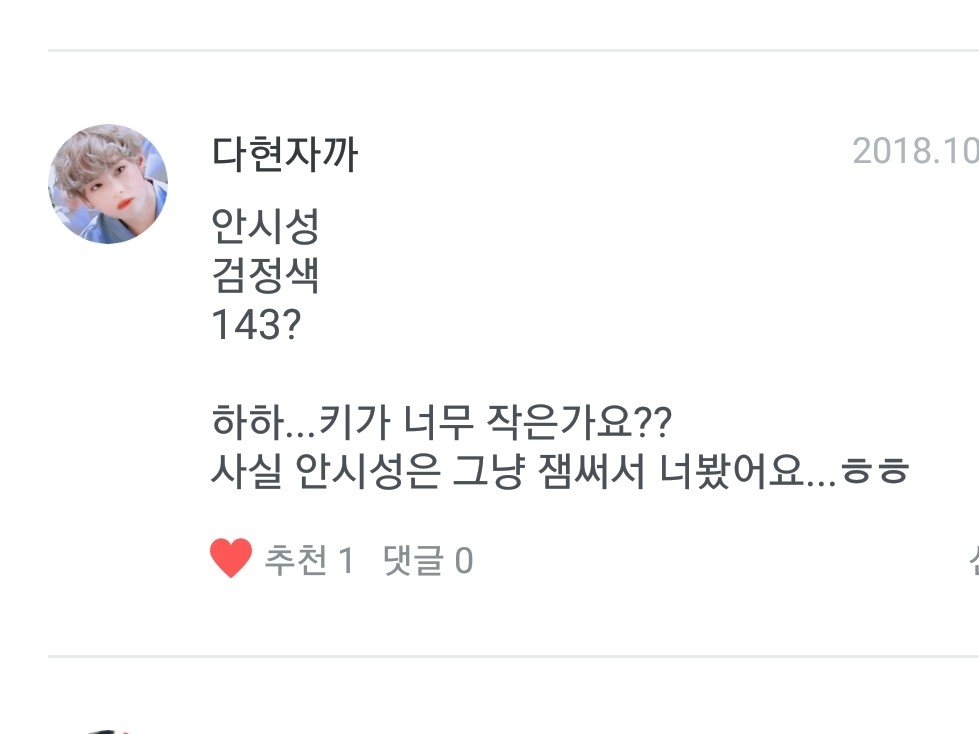Open 다현자까's profile picture
Screen dimensions: 979x734
(x=108, y=184)
